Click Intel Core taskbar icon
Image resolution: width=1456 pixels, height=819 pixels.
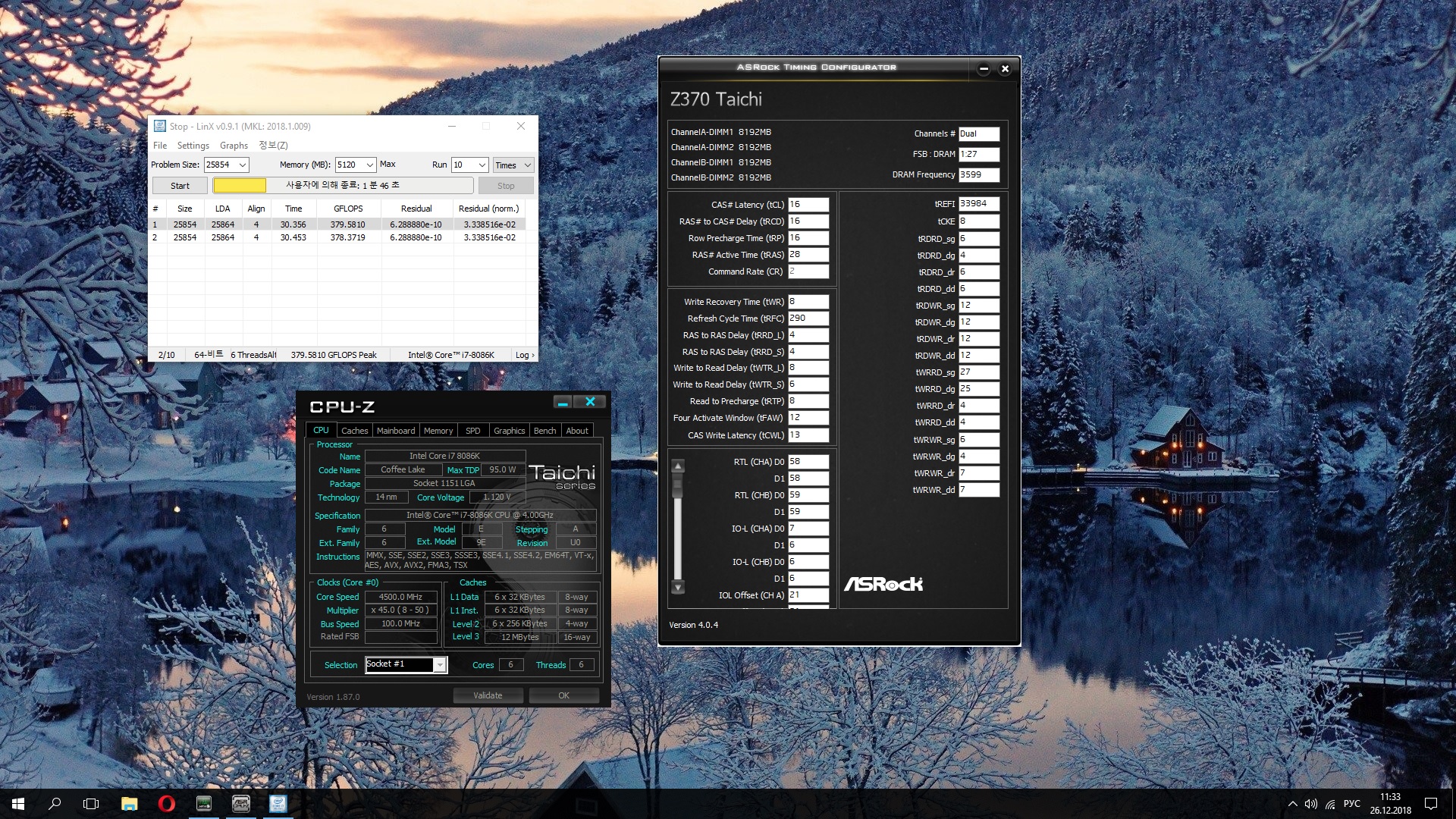(x=278, y=804)
